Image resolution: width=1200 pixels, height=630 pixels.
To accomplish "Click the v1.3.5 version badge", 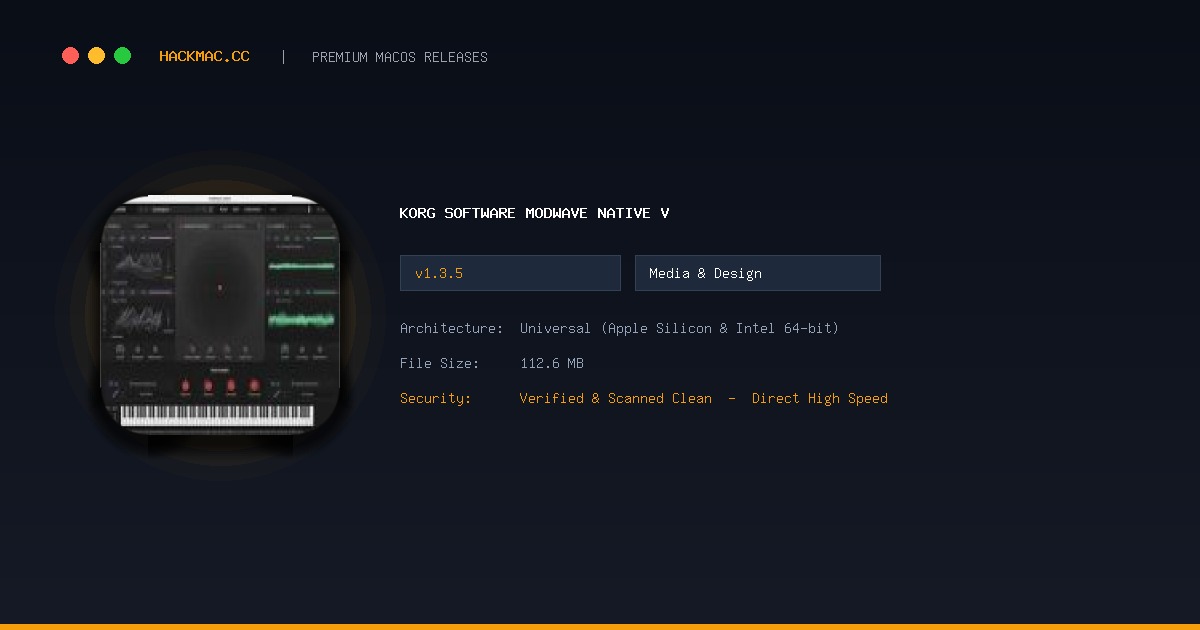I will (x=510, y=273).
